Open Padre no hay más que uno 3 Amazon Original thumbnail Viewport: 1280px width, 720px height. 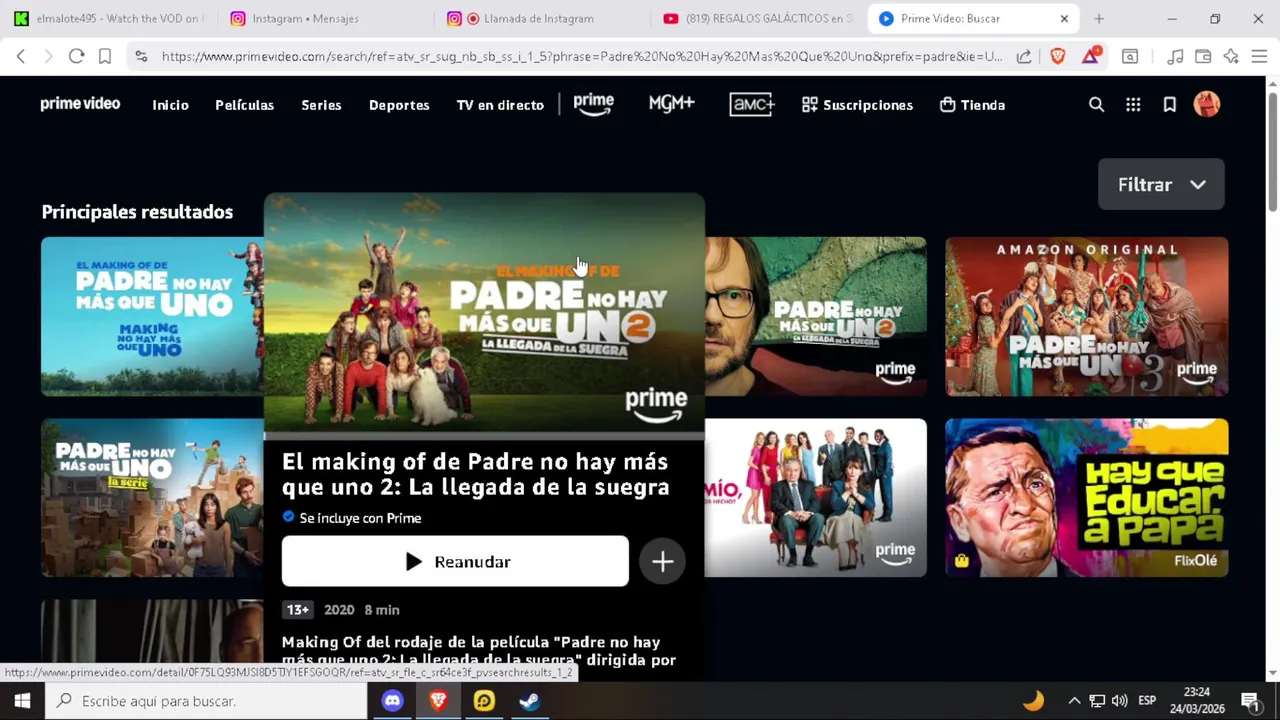pos(1086,316)
